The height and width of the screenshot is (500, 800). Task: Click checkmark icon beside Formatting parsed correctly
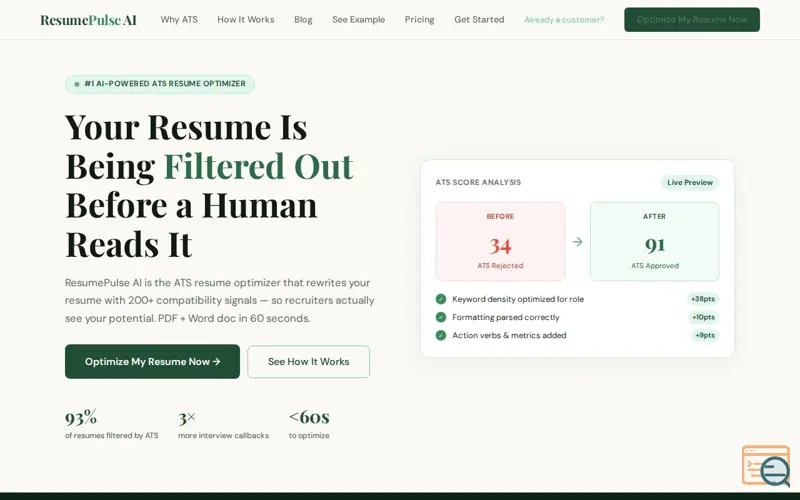pyautogui.click(x=441, y=317)
